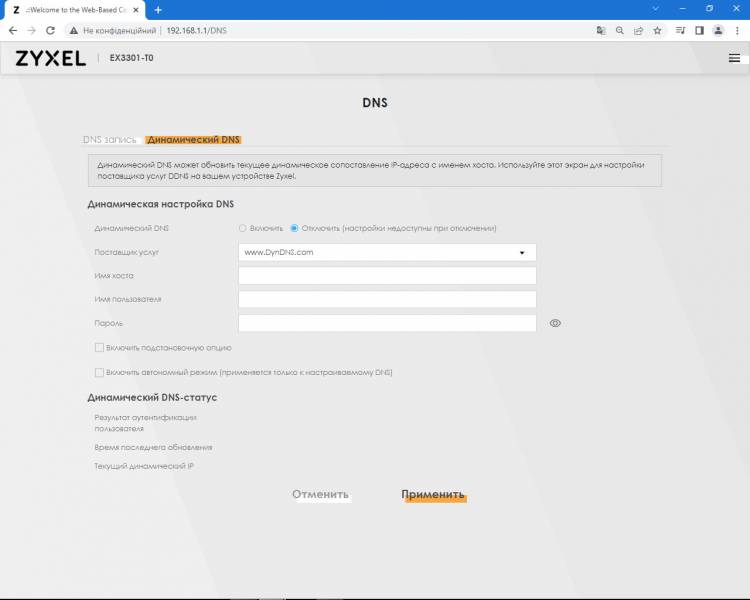Open the Chrome profile icon

pos(718,31)
